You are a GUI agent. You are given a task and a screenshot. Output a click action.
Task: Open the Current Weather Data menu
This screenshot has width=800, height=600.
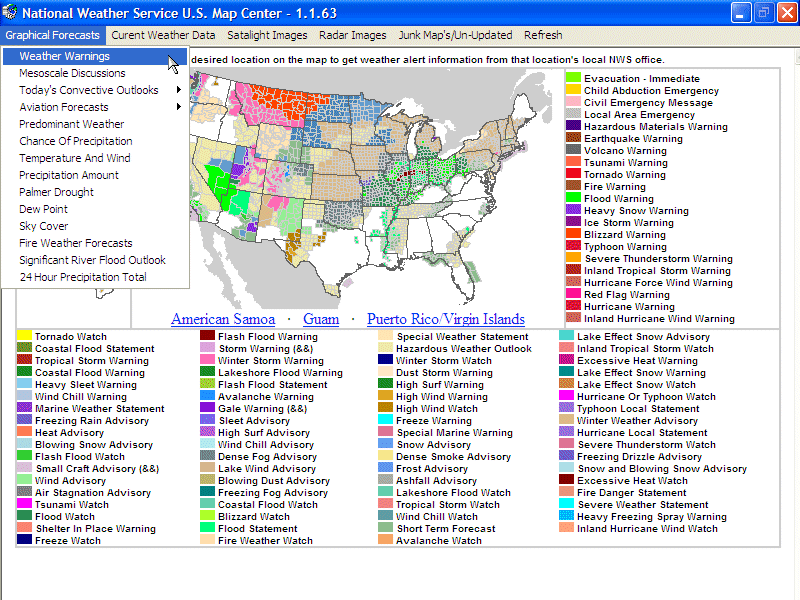(x=163, y=35)
